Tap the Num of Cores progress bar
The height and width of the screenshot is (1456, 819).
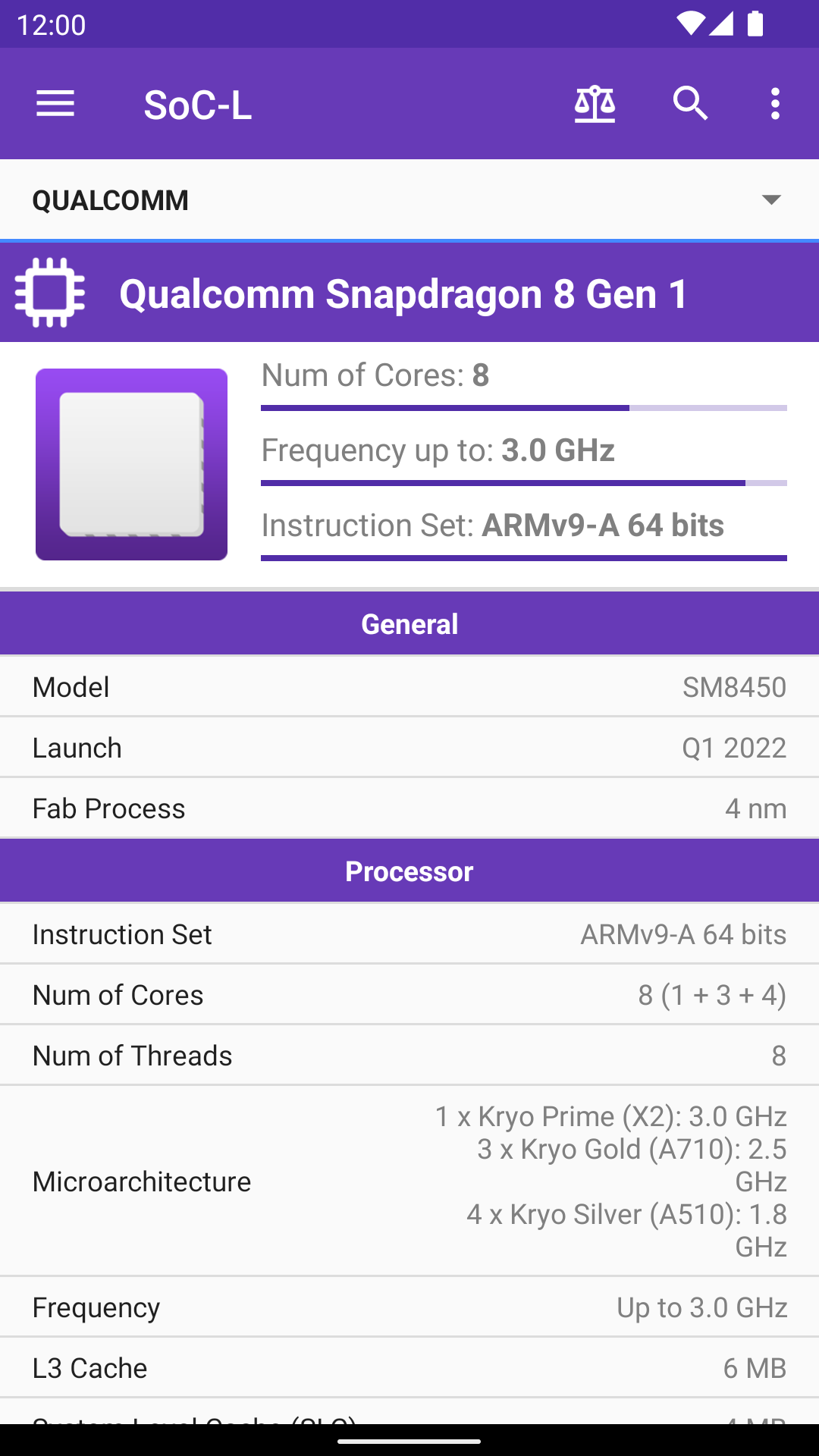click(x=523, y=408)
